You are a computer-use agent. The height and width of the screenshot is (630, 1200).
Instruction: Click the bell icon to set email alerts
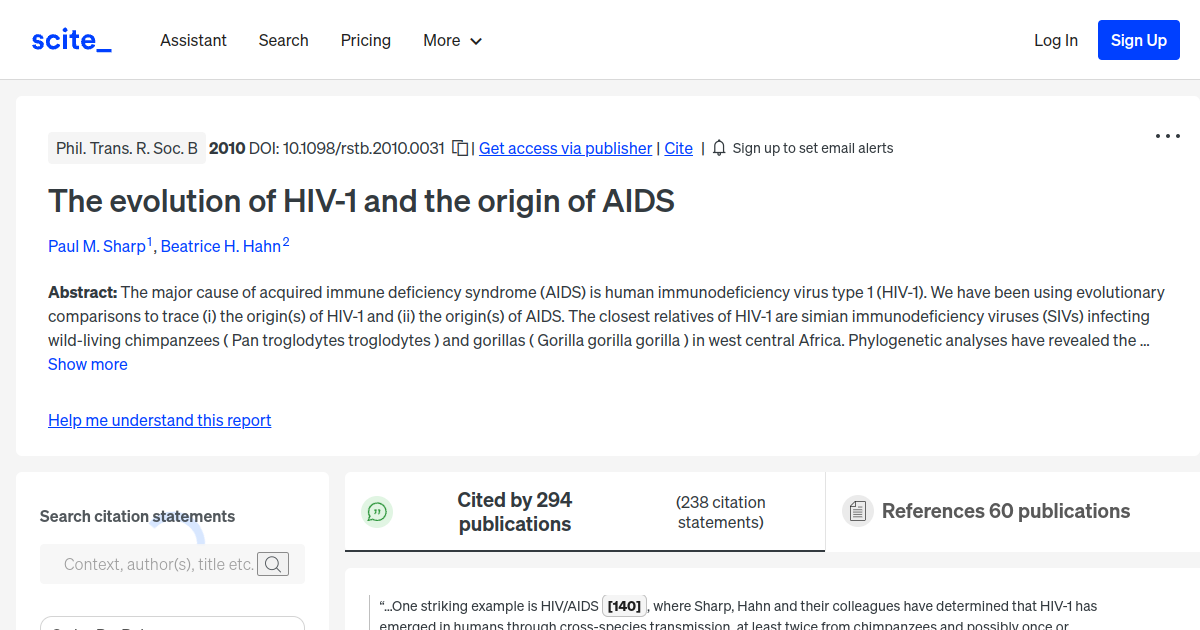click(x=718, y=147)
